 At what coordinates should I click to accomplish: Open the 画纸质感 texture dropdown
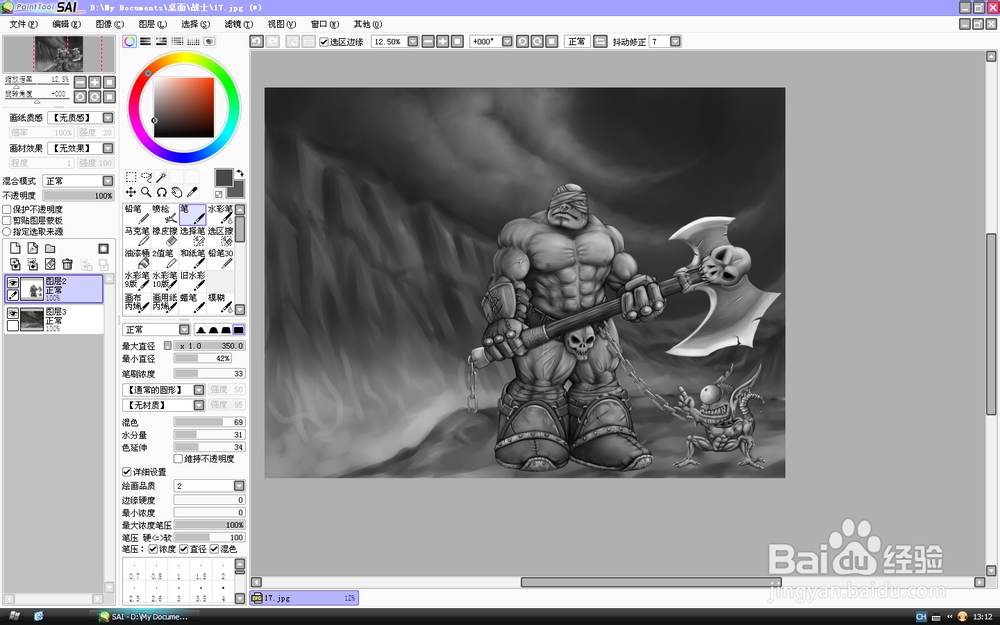click(108, 117)
